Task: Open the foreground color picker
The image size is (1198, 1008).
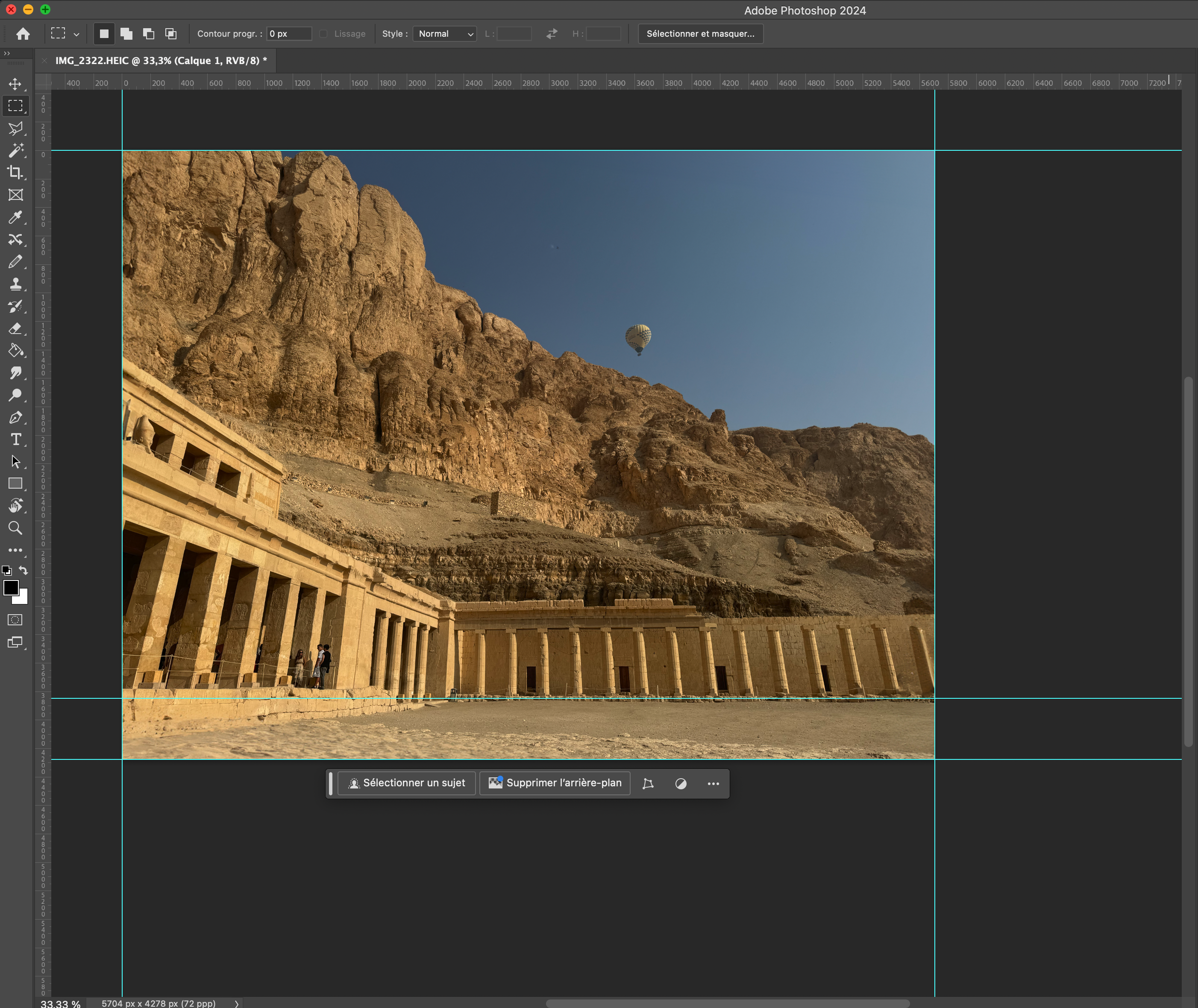Action: pos(10,587)
